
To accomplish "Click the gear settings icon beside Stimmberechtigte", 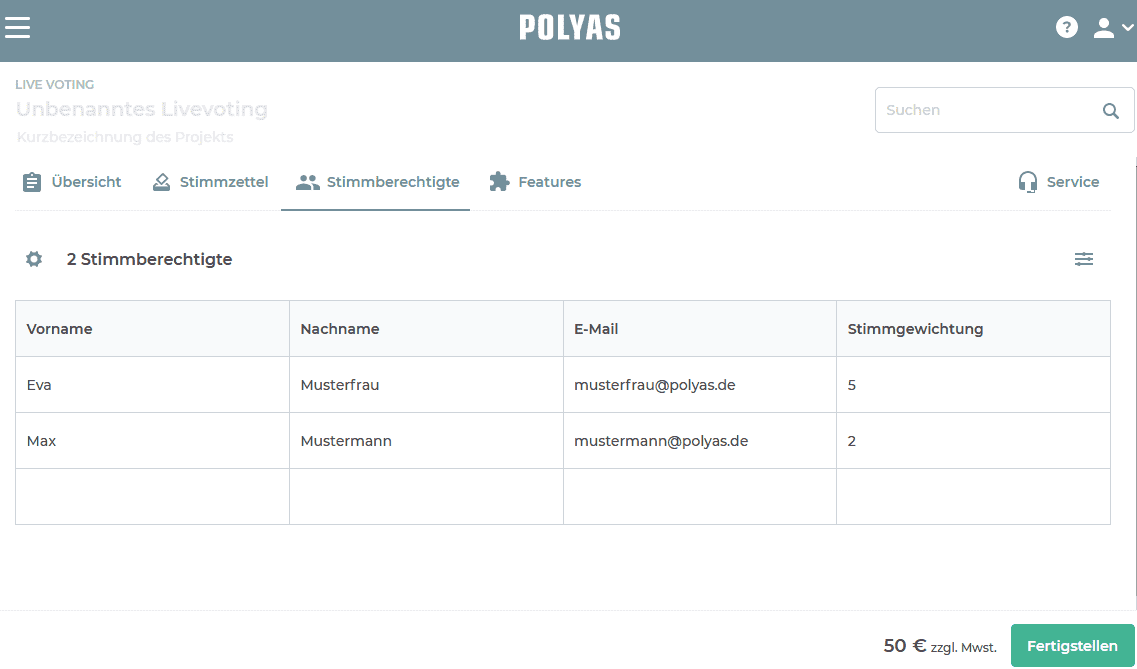I will (x=34, y=260).
